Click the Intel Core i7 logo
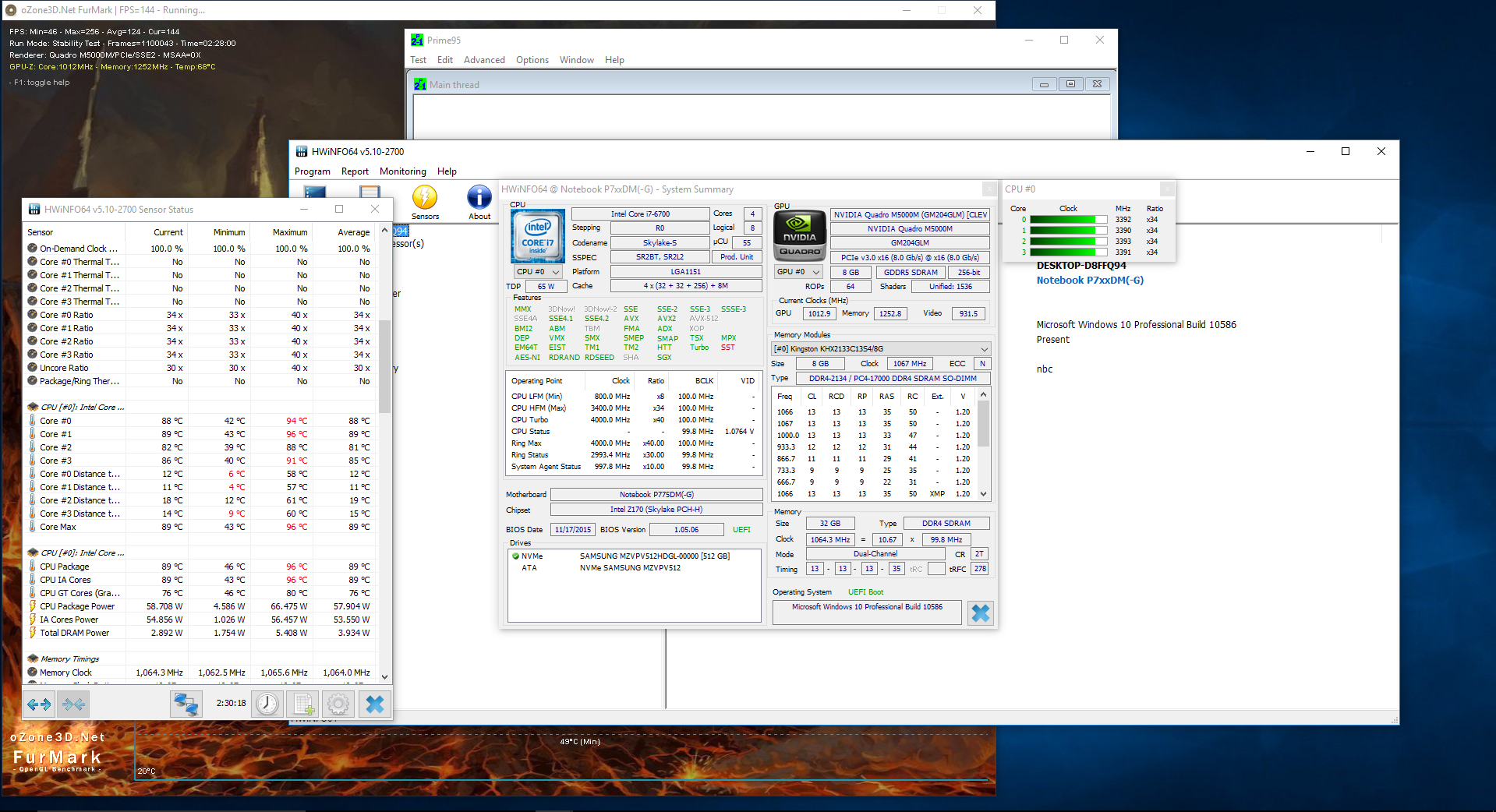Screen dimensions: 1496x812 click(538, 236)
